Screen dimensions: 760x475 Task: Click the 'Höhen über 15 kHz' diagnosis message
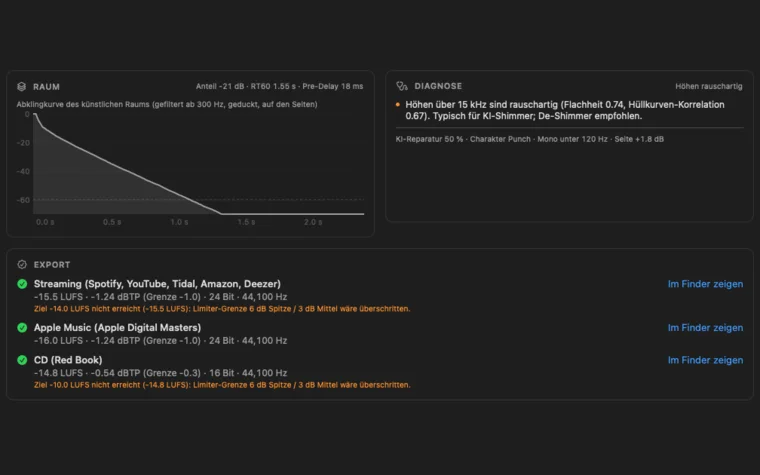(565, 110)
